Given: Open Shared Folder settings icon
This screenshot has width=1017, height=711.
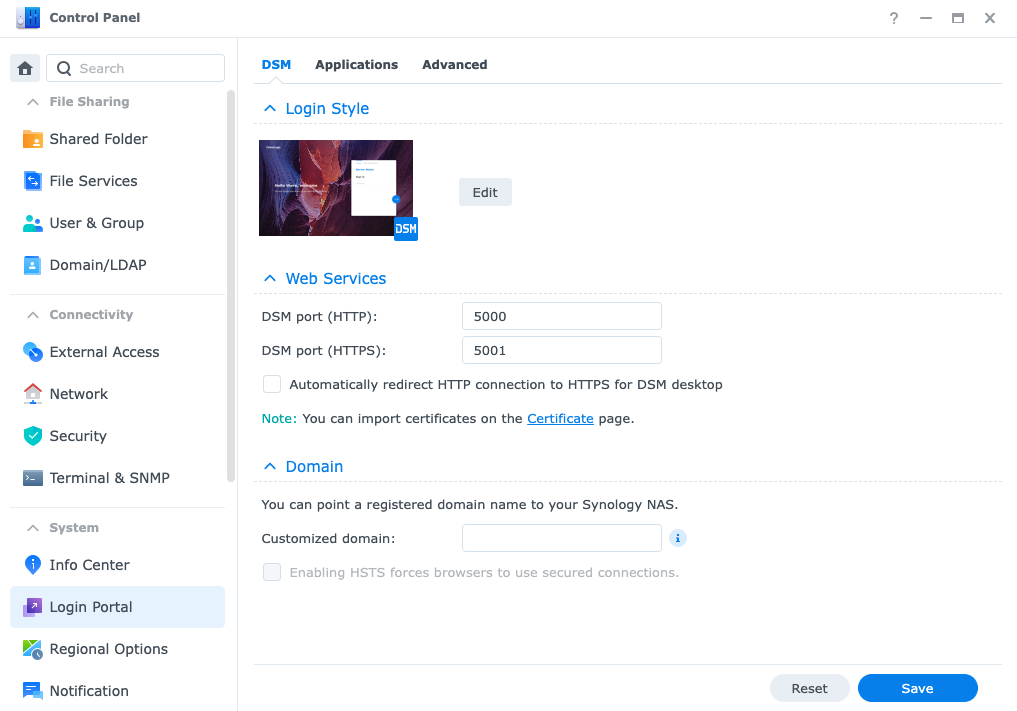Looking at the screenshot, I should 33,139.
